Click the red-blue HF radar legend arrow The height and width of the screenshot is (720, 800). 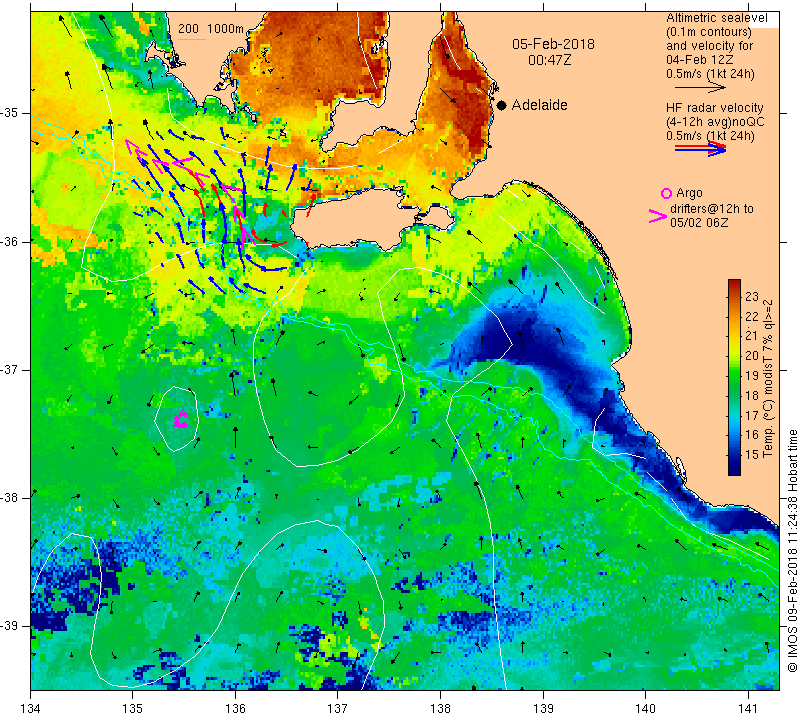click(700, 149)
